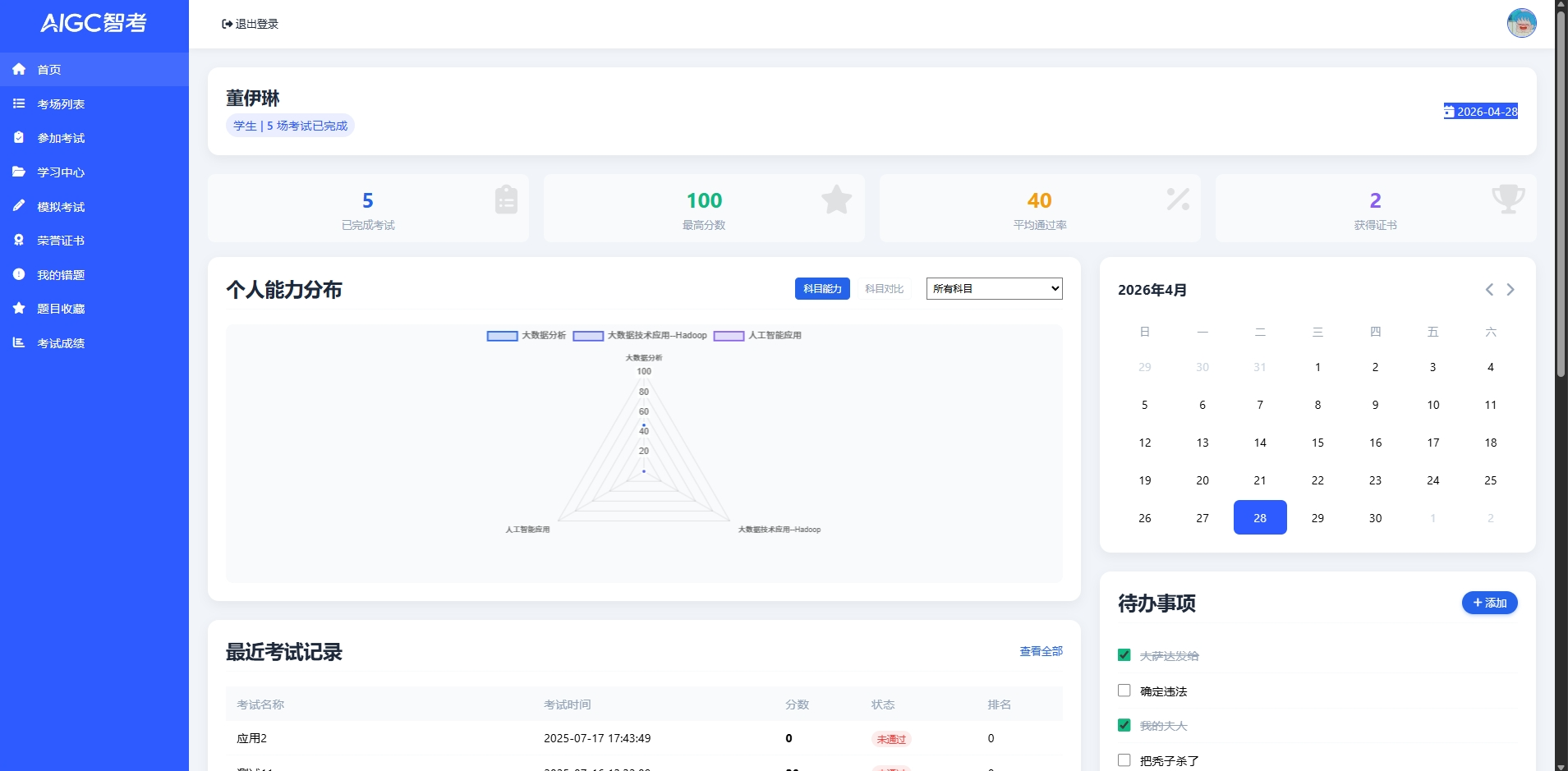Screen dimensions: 1568x771
Task: Click the 查看全部 link
Action: click(x=1040, y=651)
